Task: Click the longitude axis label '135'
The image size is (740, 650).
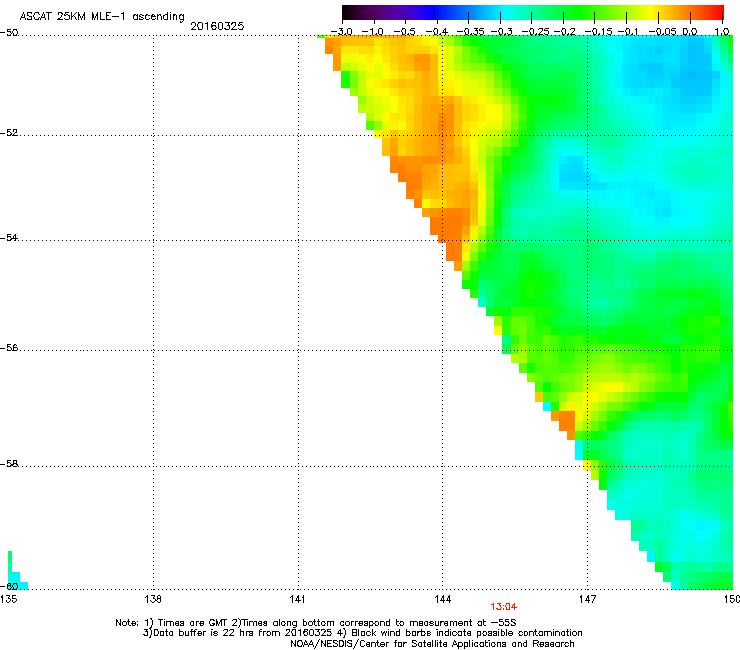Action: tap(8, 599)
